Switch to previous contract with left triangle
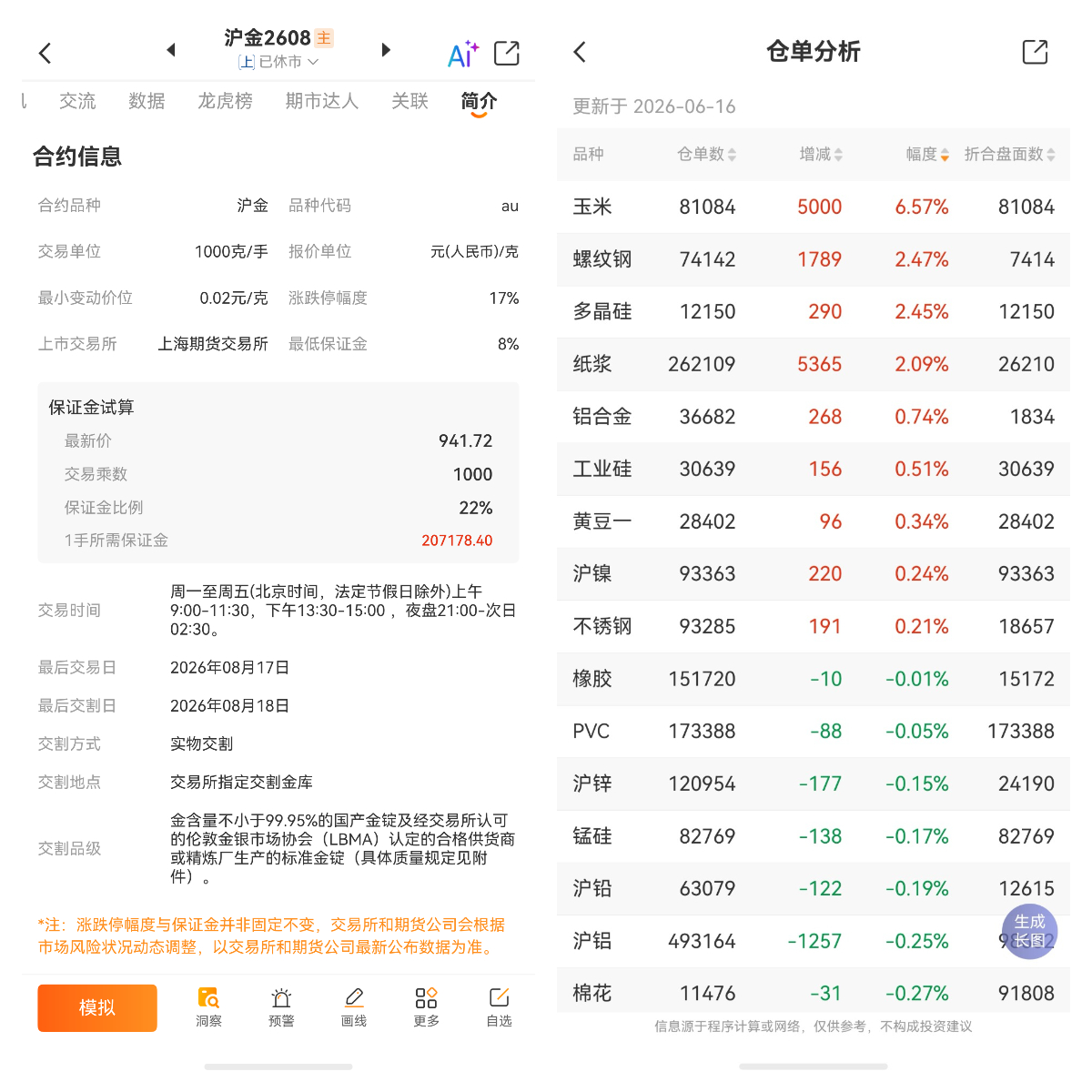Screen dimensions: 1092x1092 [170, 50]
